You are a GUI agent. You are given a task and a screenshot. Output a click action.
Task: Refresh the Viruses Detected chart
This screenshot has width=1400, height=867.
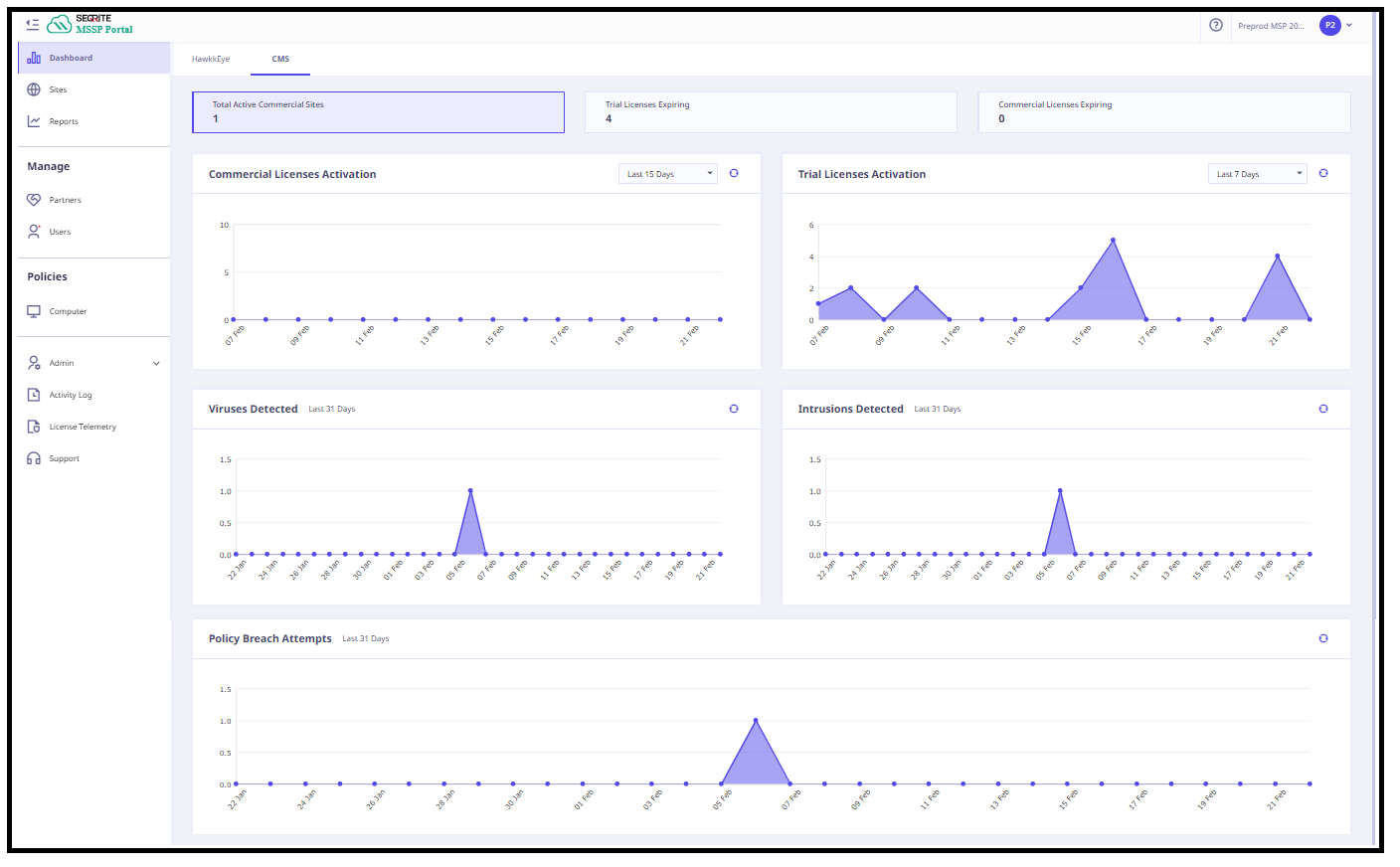coord(734,409)
